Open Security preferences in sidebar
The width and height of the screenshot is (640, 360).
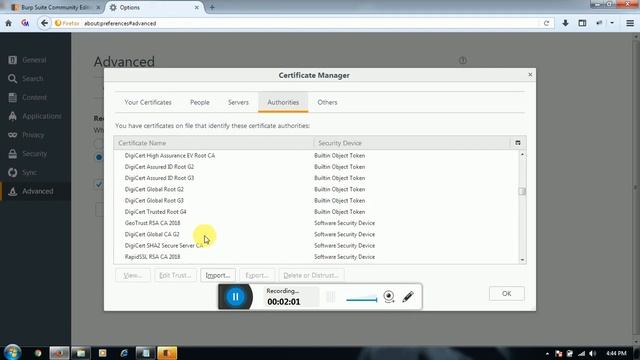36,153
